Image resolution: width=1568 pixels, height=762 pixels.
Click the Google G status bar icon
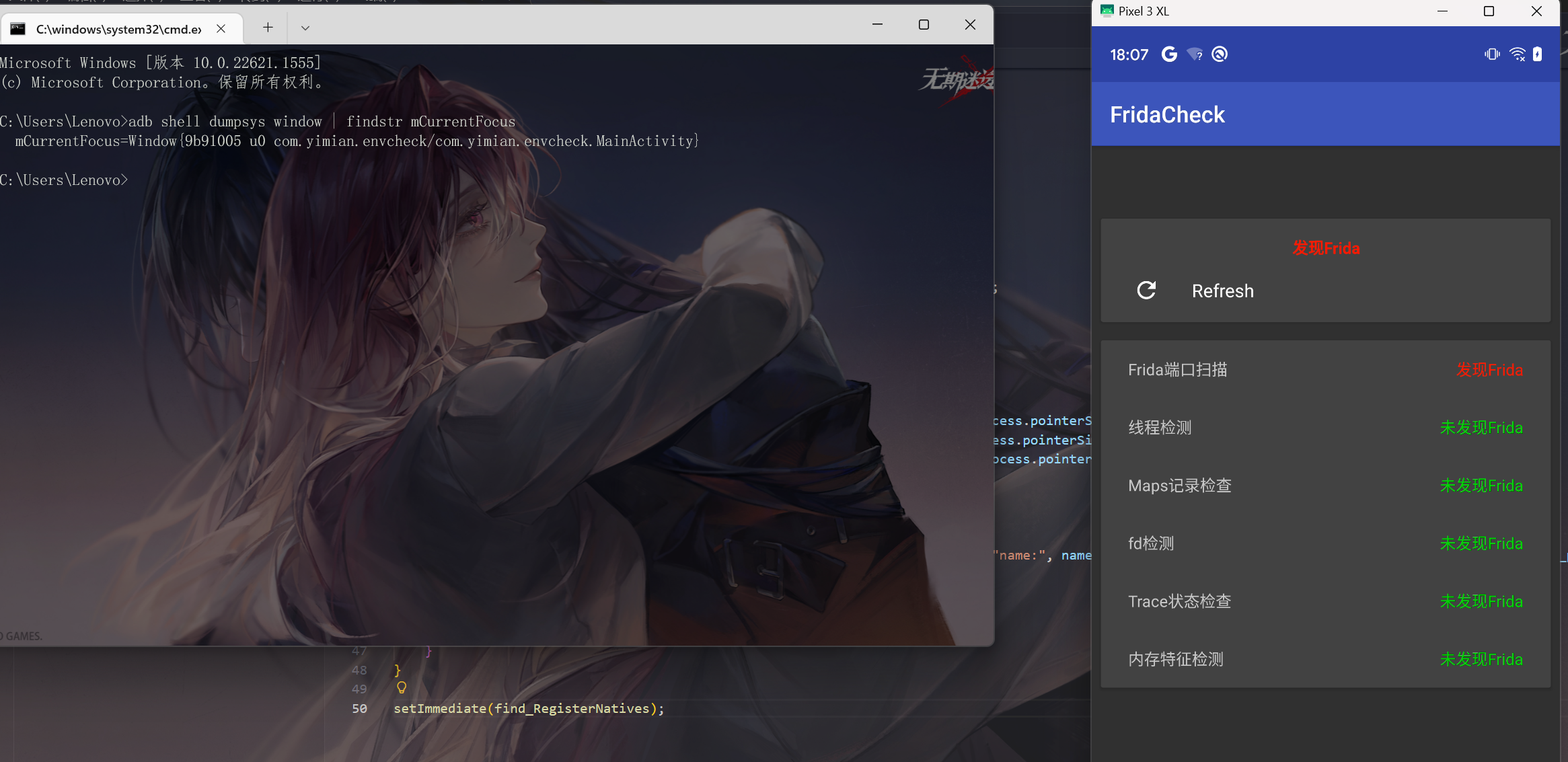pyautogui.click(x=1169, y=54)
